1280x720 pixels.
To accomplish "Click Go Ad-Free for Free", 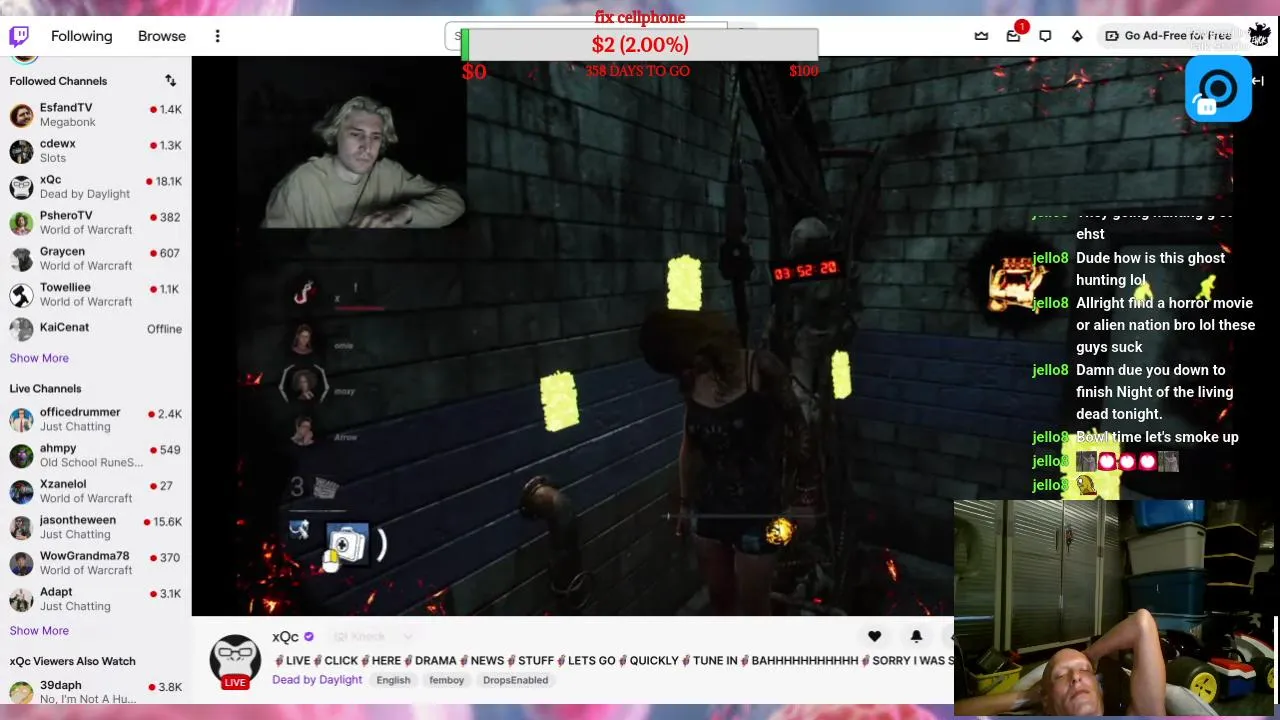I will point(1167,36).
